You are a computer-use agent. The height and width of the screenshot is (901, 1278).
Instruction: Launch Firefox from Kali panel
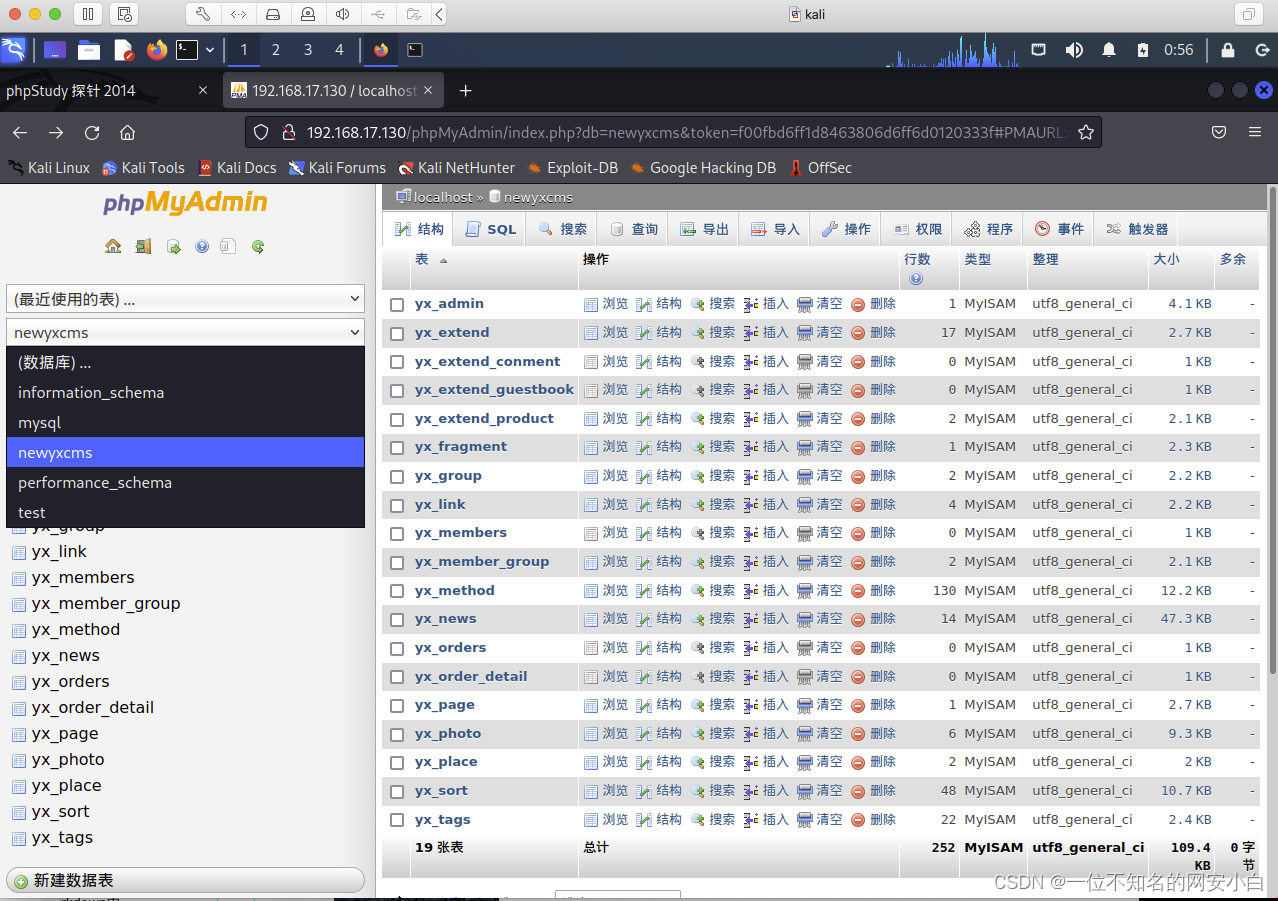pos(156,49)
